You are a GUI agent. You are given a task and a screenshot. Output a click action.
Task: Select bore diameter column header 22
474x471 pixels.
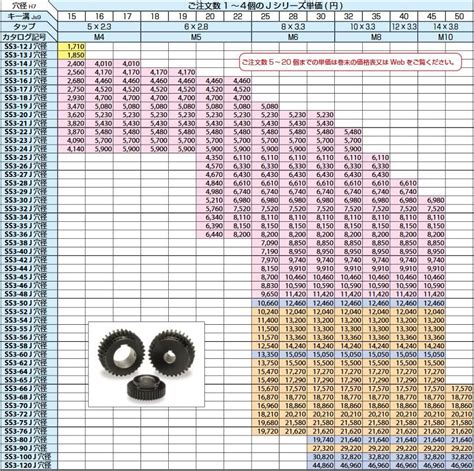click(x=238, y=17)
